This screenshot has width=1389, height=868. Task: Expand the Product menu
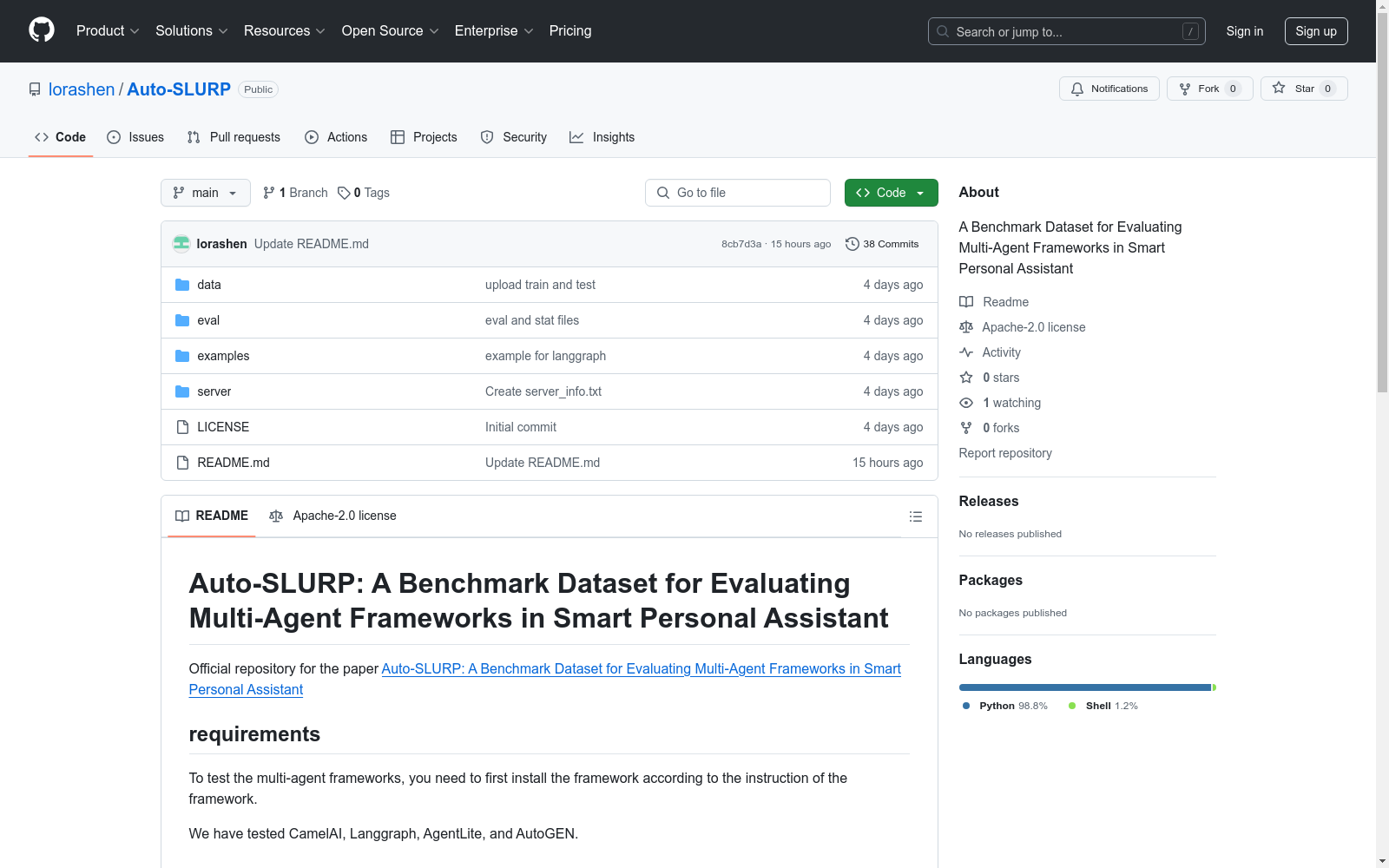click(108, 31)
